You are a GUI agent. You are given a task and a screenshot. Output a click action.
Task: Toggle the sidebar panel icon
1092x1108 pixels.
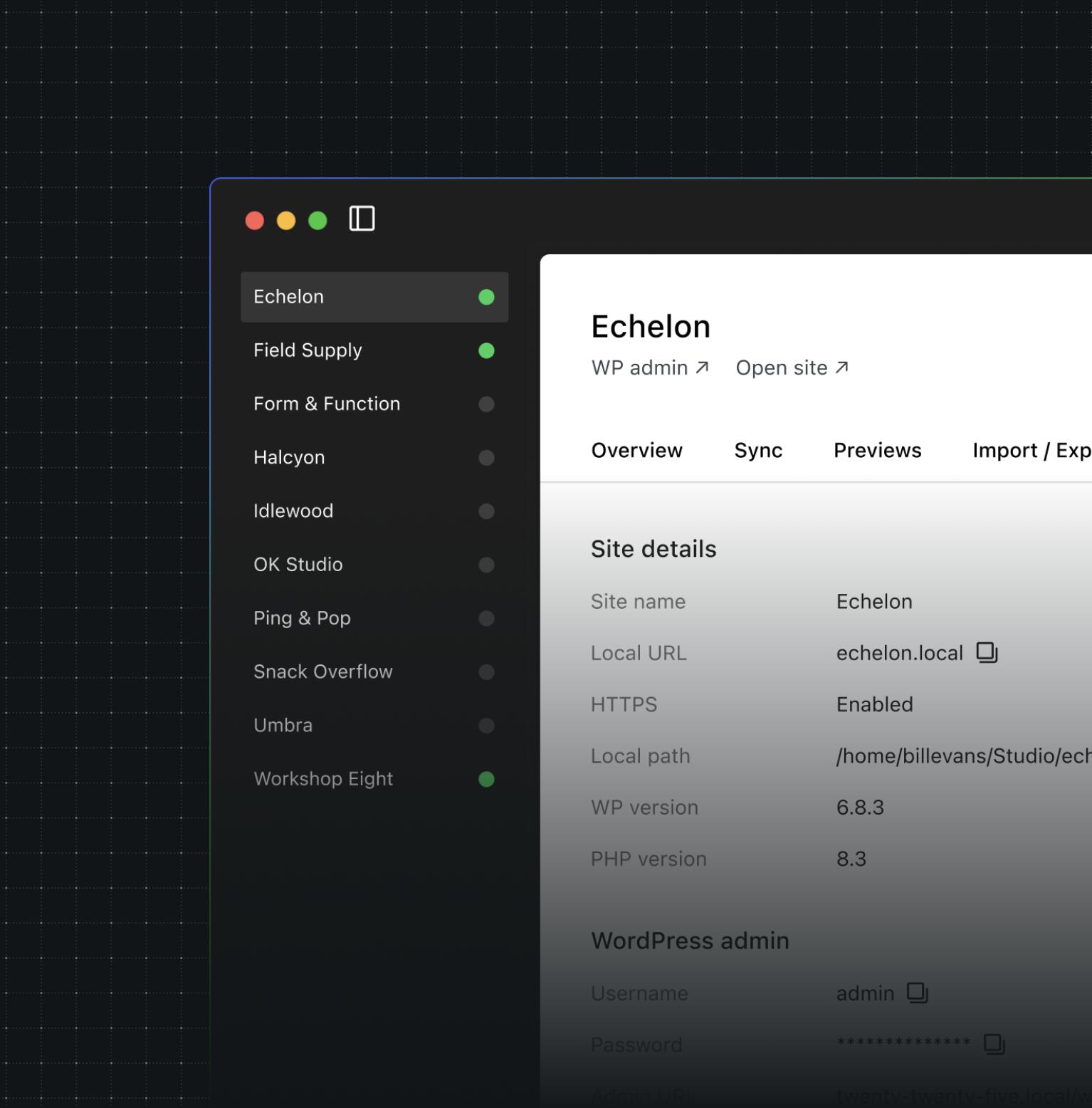(362, 219)
